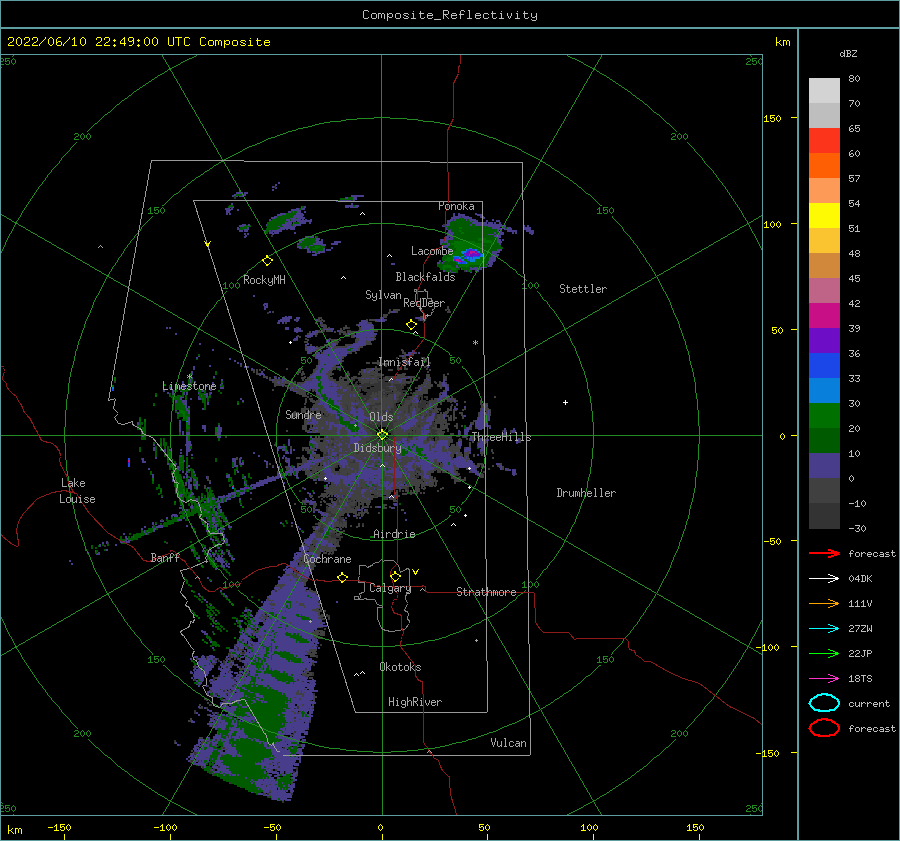This screenshot has width=900, height=841.
Task: Click the red swatch between 65 and 60
Action: click(824, 141)
